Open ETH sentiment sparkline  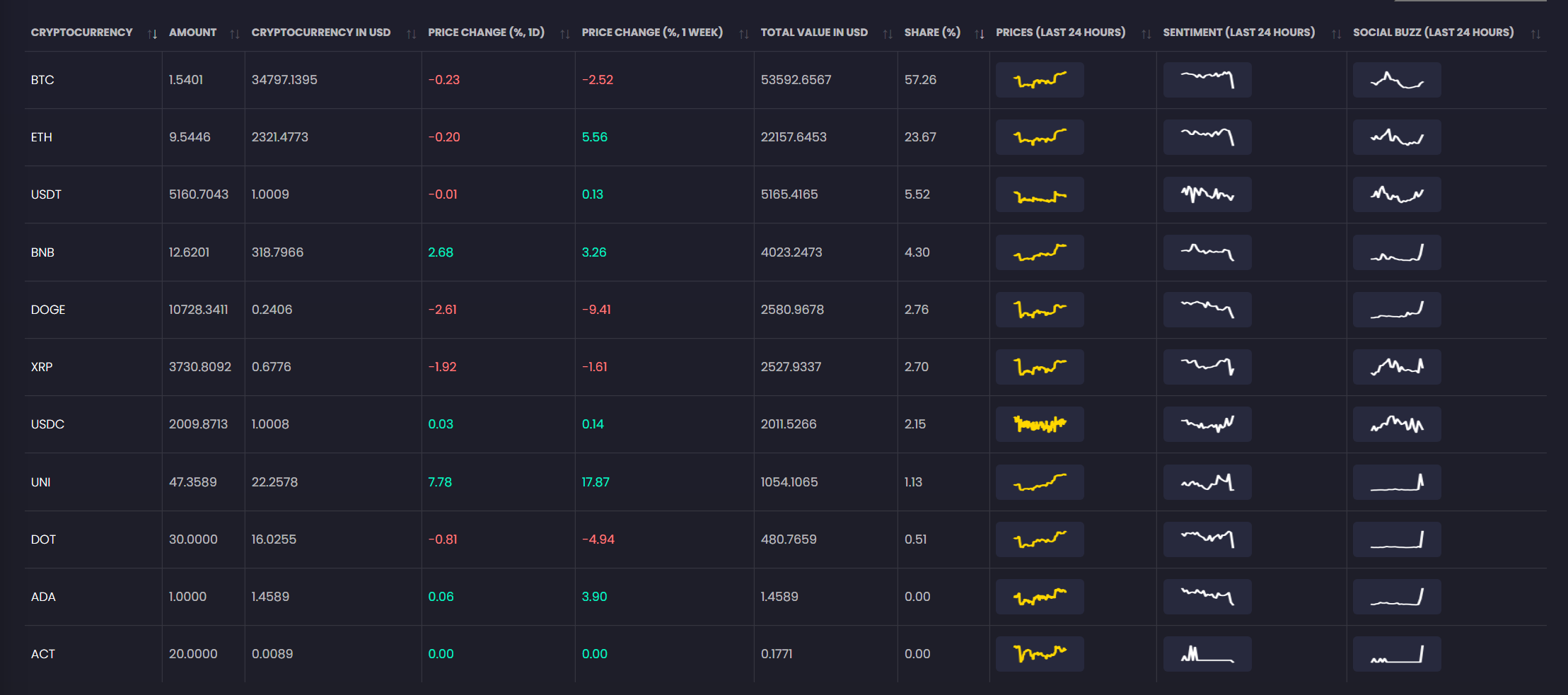click(1207, 137)
